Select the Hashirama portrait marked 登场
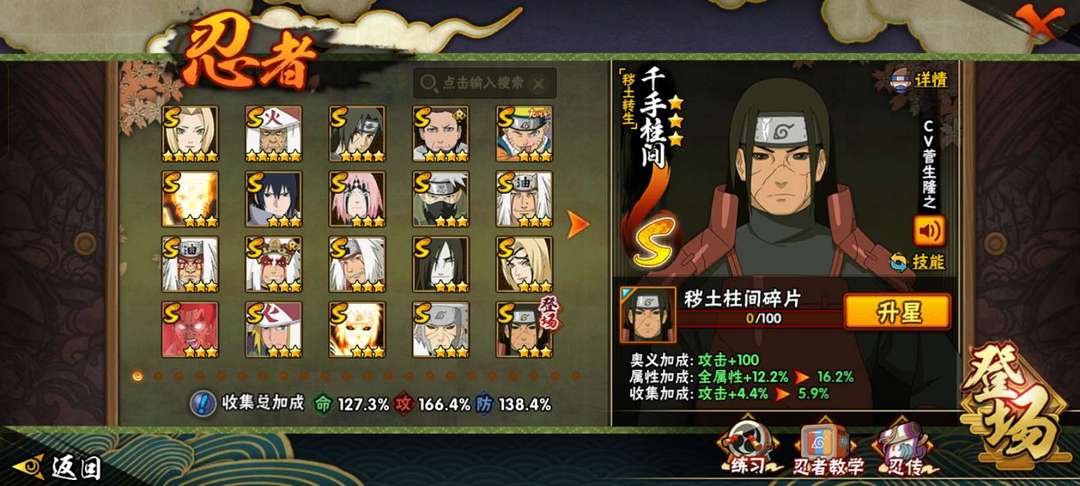 pyautogui.click(x=524, y=329)
